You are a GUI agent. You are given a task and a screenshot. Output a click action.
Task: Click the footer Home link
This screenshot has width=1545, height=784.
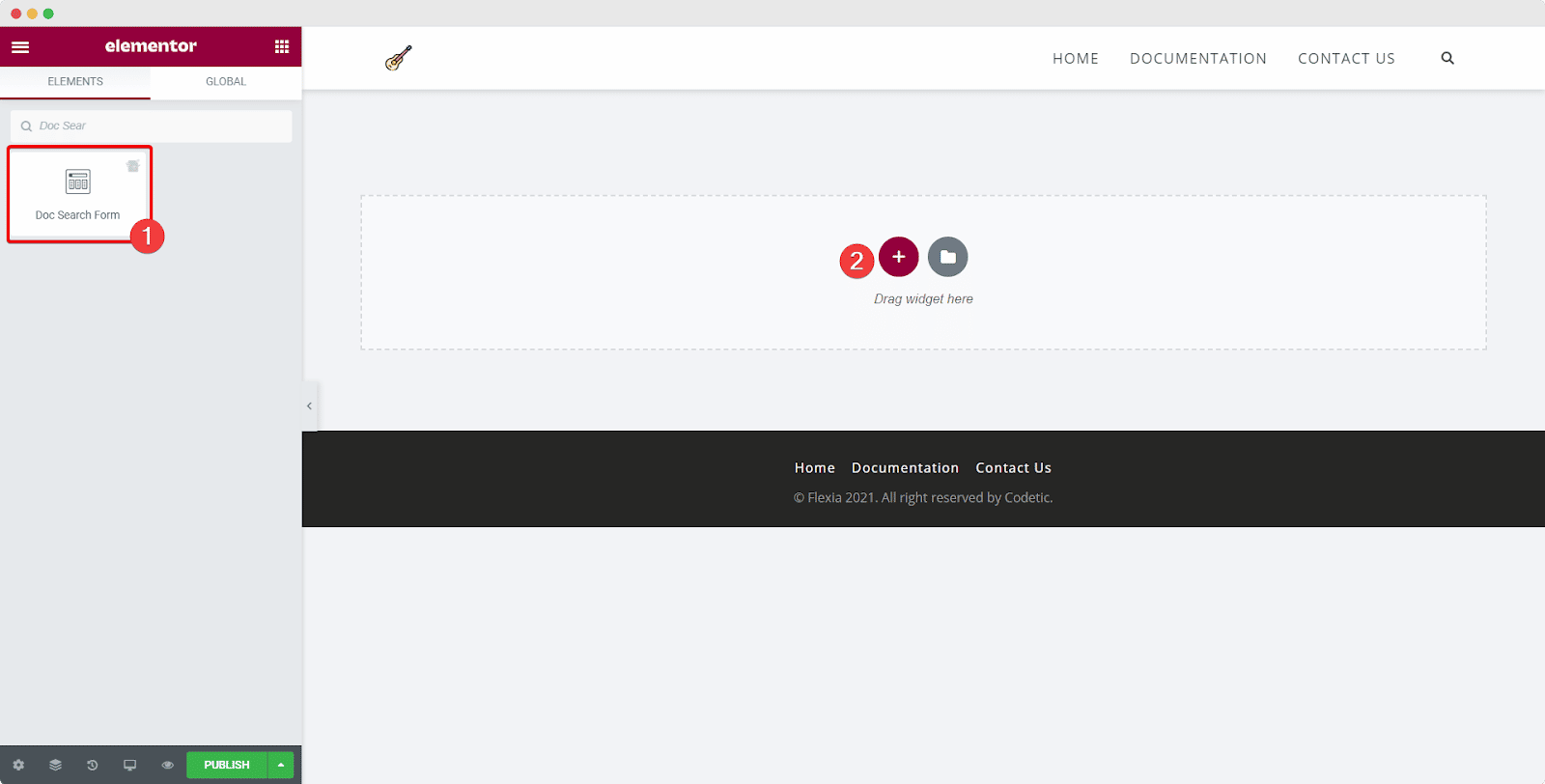(x=815, y=468)
